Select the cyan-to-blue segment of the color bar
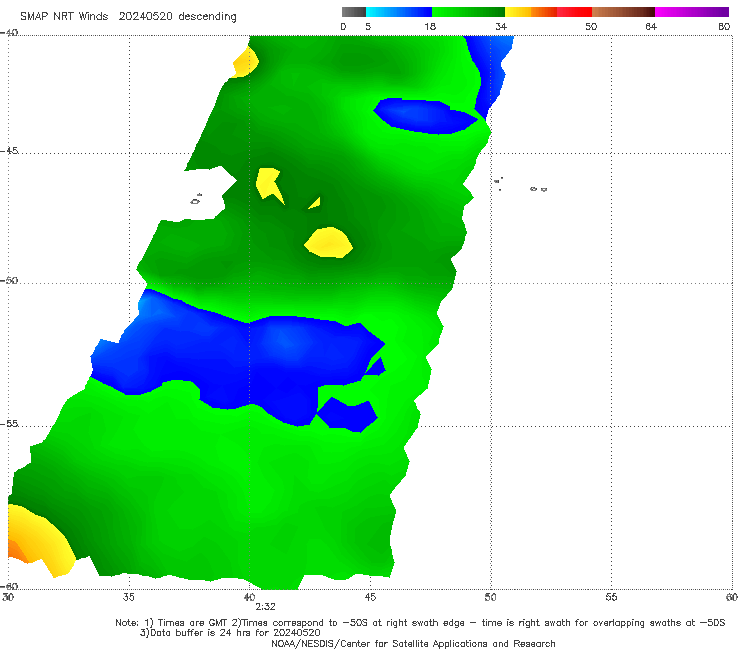The image size is (740, 650). (x=399, y=12)
